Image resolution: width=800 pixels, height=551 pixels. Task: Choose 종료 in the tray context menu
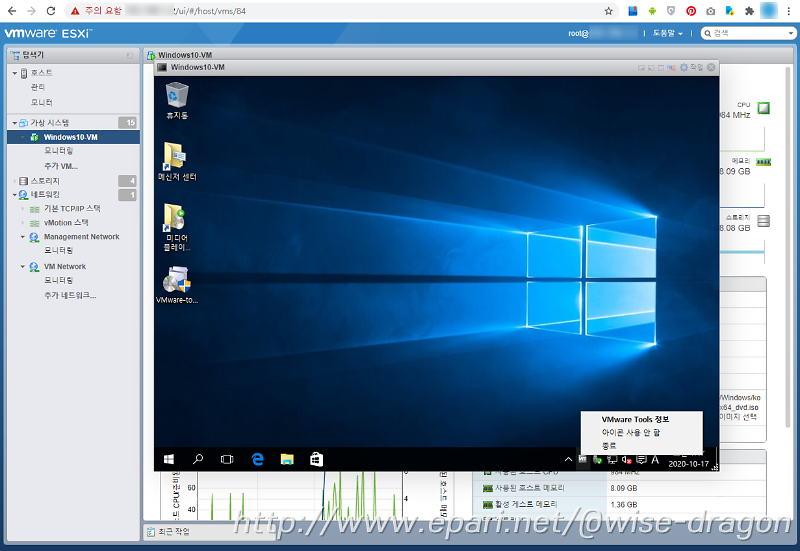[x=609, y=445]
